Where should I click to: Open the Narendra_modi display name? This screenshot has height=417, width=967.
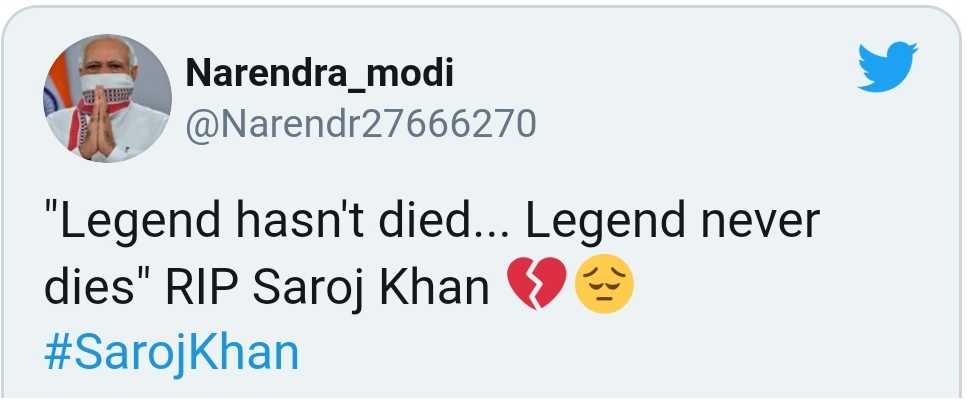point(320,74)
